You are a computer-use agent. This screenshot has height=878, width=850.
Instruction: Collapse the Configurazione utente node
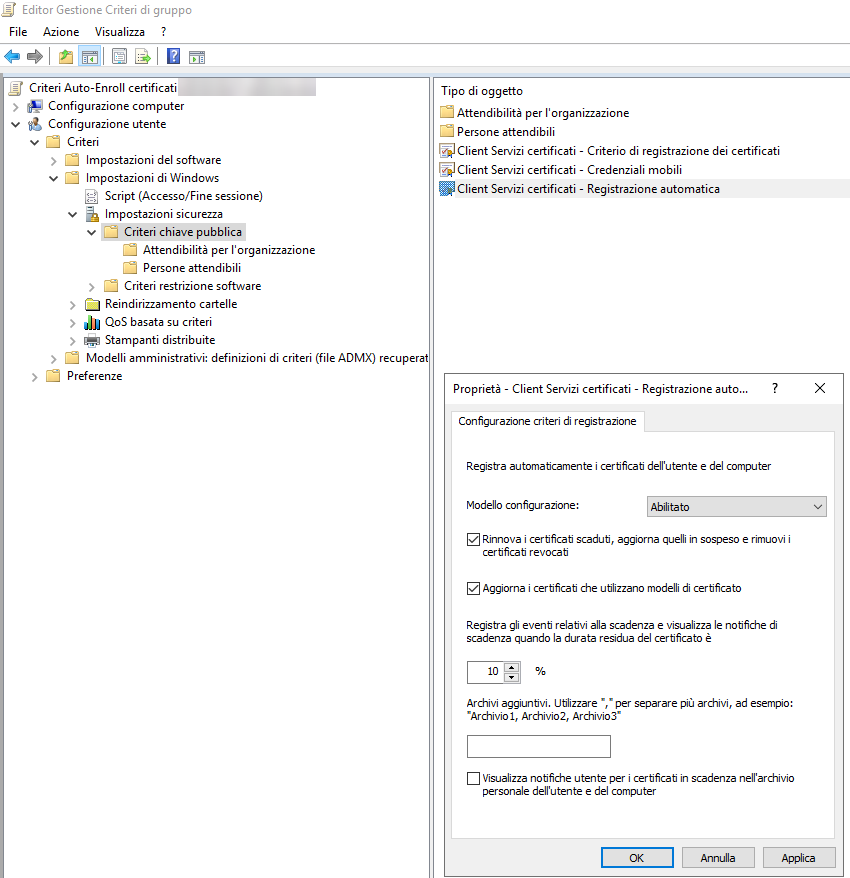[x=16, y=124]
